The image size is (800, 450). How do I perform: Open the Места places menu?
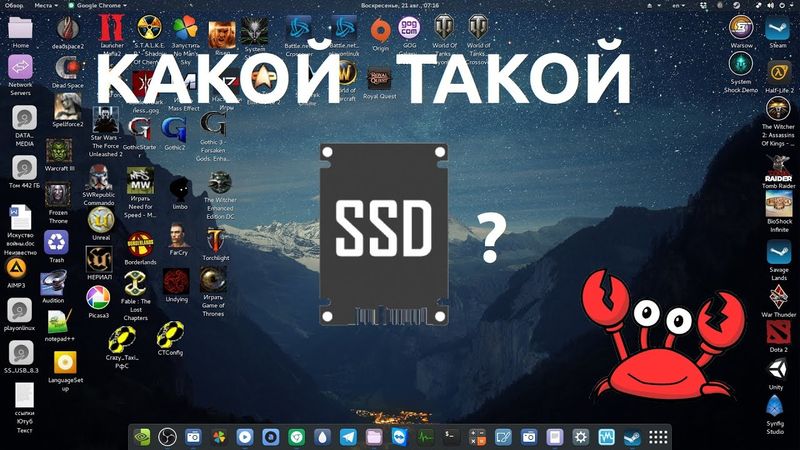pos(46,6)
